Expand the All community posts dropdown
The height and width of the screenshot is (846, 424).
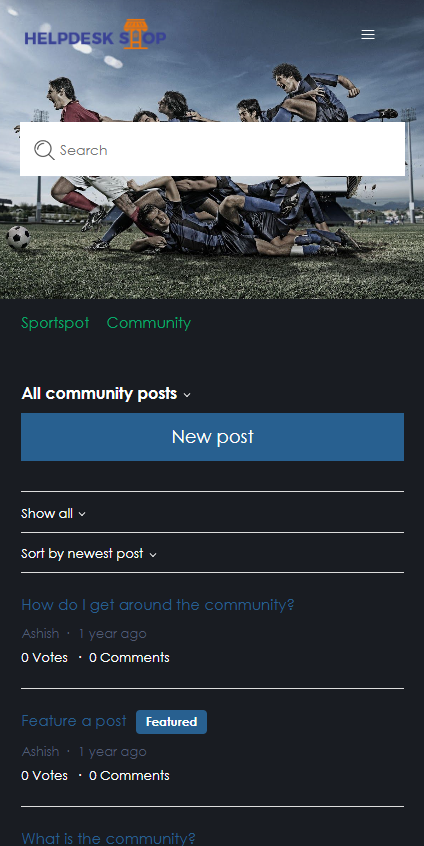coord(106,394)
